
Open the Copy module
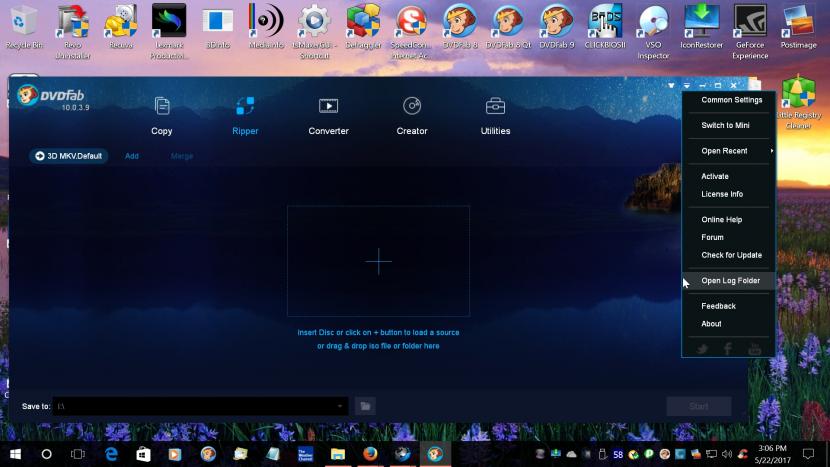161,116
